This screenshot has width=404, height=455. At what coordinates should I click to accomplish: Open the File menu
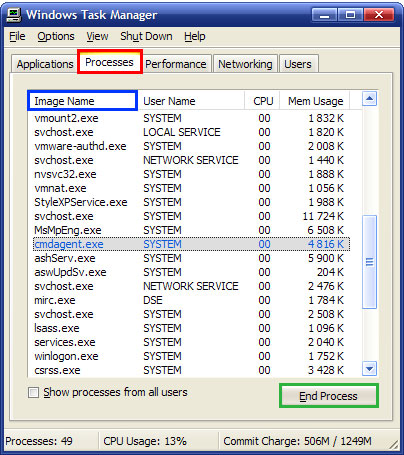17,36
